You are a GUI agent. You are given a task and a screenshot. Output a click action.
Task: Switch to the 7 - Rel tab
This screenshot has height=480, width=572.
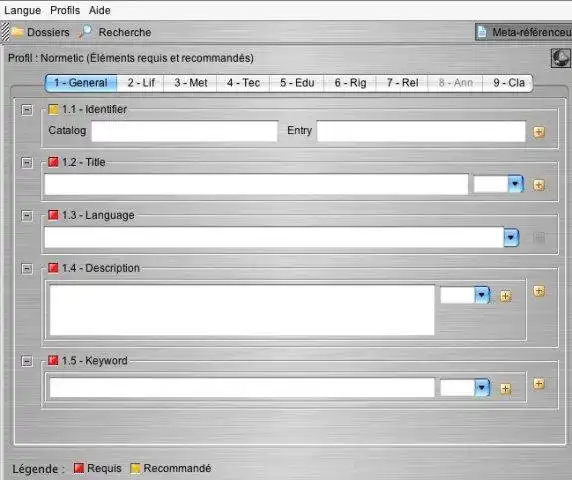[x=402, y=83]
